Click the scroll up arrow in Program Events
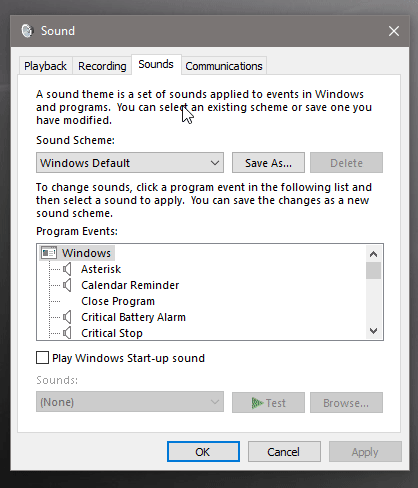 (x=373, y=254)
